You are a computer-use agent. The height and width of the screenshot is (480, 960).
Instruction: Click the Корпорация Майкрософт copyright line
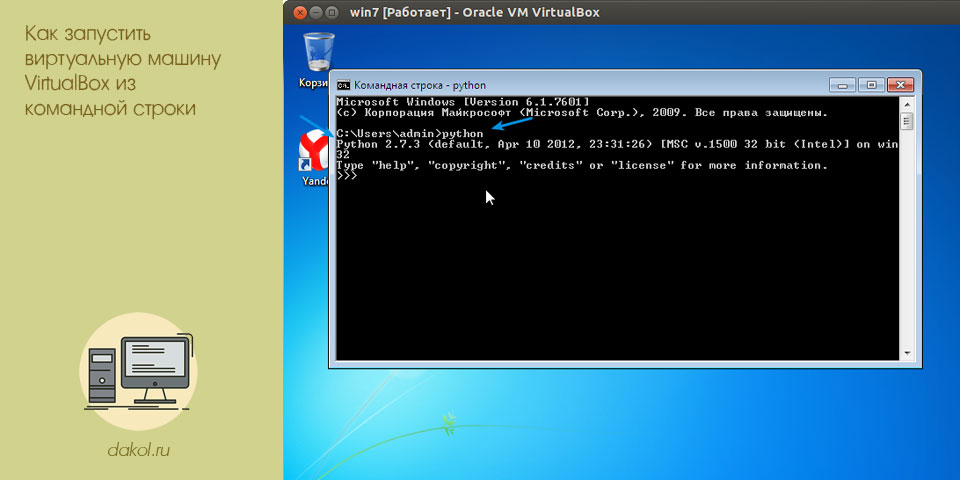(x=582, y=113)
